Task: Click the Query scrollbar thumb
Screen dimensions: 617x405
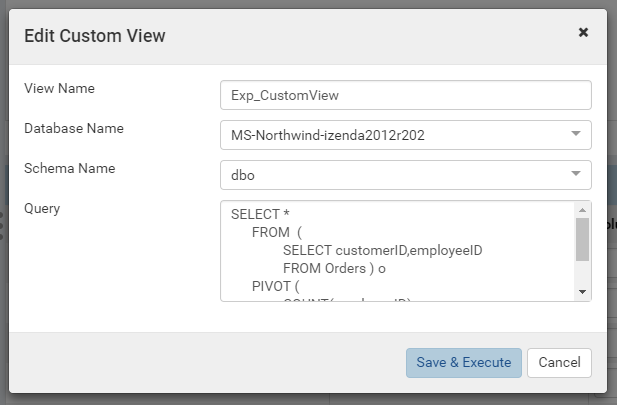Action: click(x=582, y=239)
